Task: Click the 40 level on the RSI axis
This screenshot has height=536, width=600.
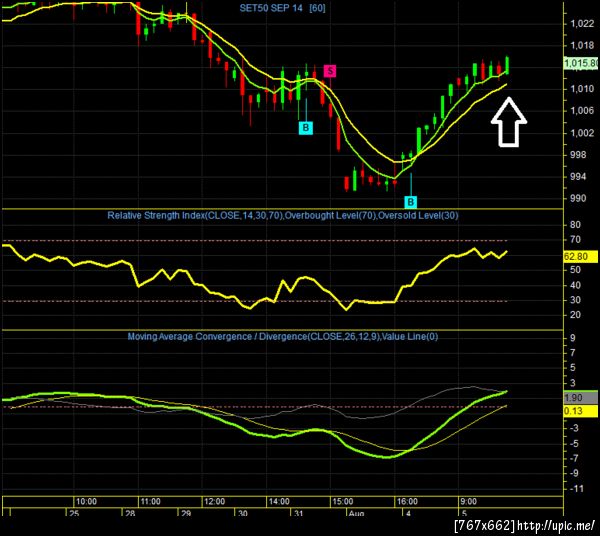Action: 576,285
